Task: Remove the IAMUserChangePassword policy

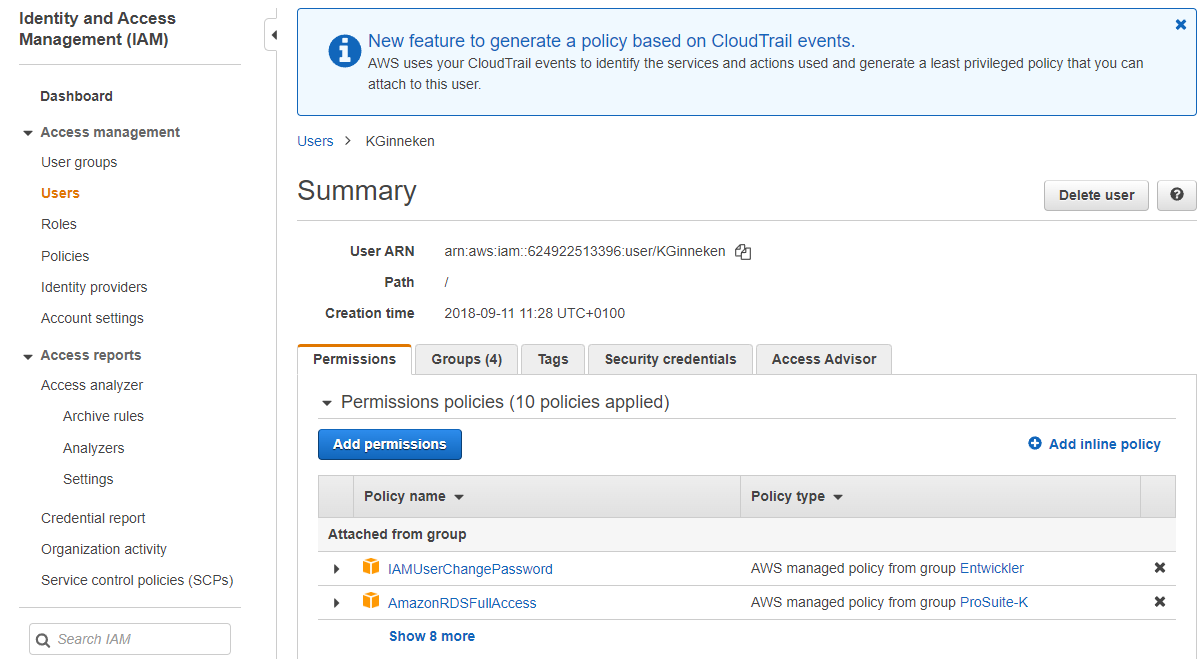Action: point(1159,568)
